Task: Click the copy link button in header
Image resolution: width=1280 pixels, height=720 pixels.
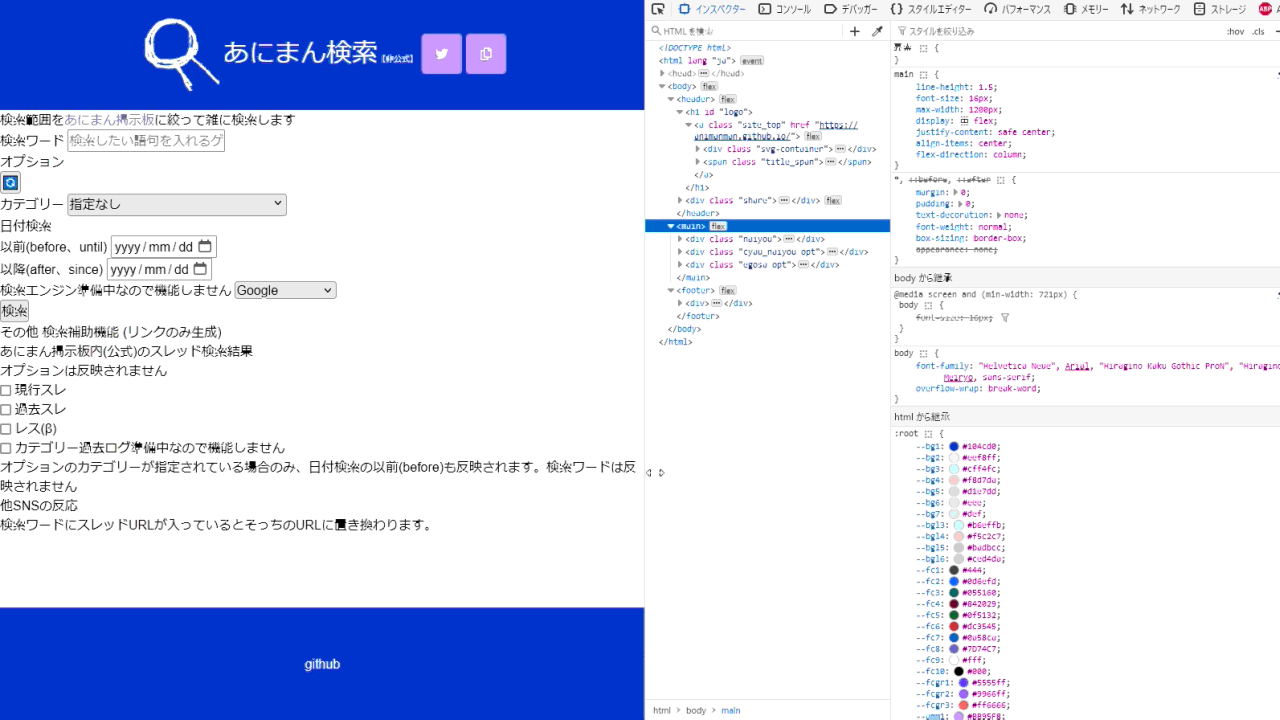Action: click(486, 54)
